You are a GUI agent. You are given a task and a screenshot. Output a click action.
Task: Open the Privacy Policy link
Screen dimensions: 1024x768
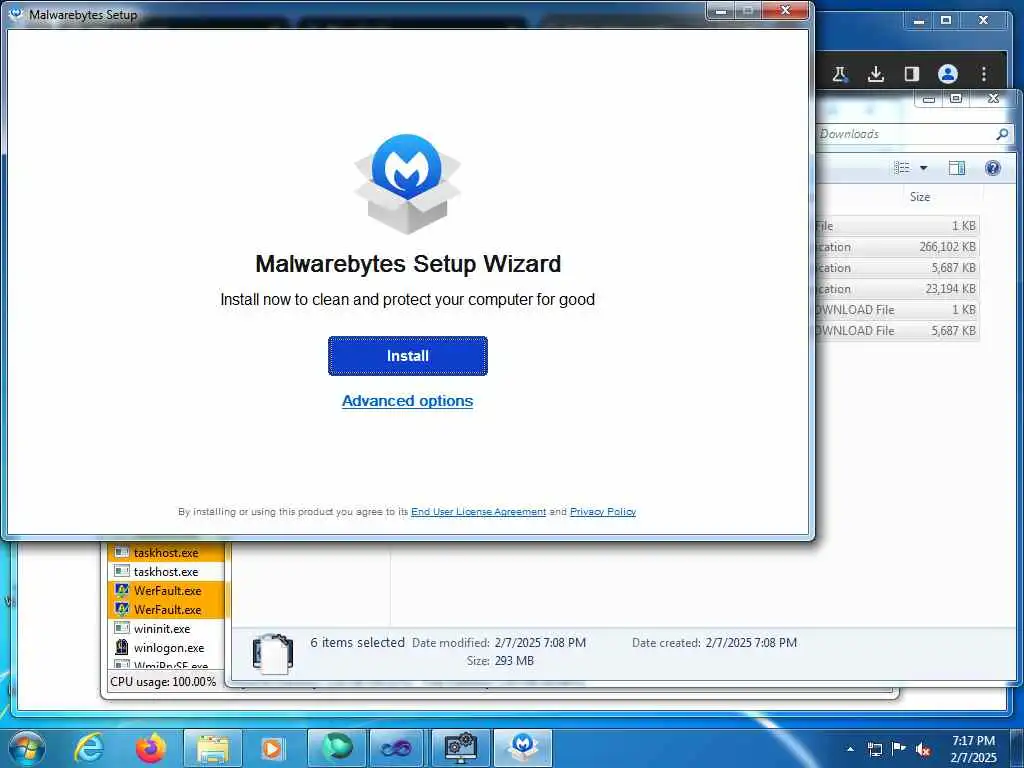[603, 511]
